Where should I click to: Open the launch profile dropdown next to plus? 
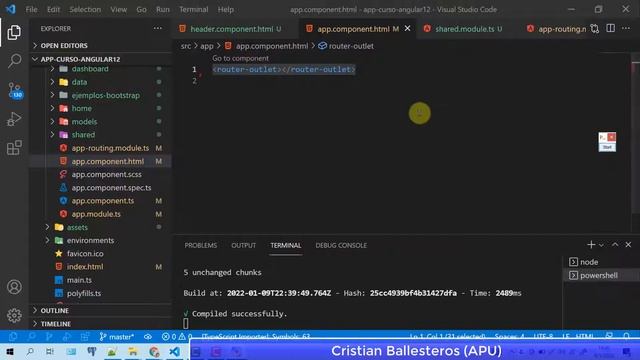[601, 245]
